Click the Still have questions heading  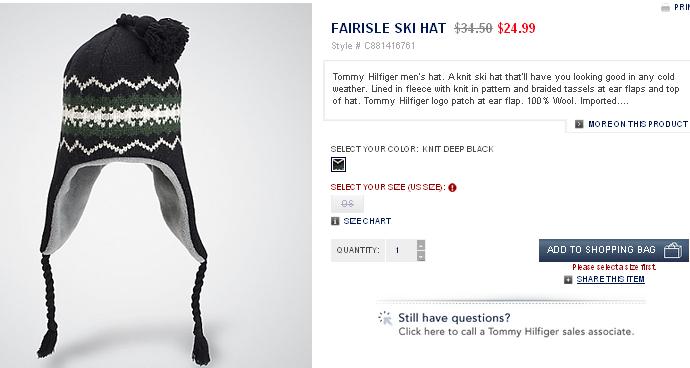point(454,318)
